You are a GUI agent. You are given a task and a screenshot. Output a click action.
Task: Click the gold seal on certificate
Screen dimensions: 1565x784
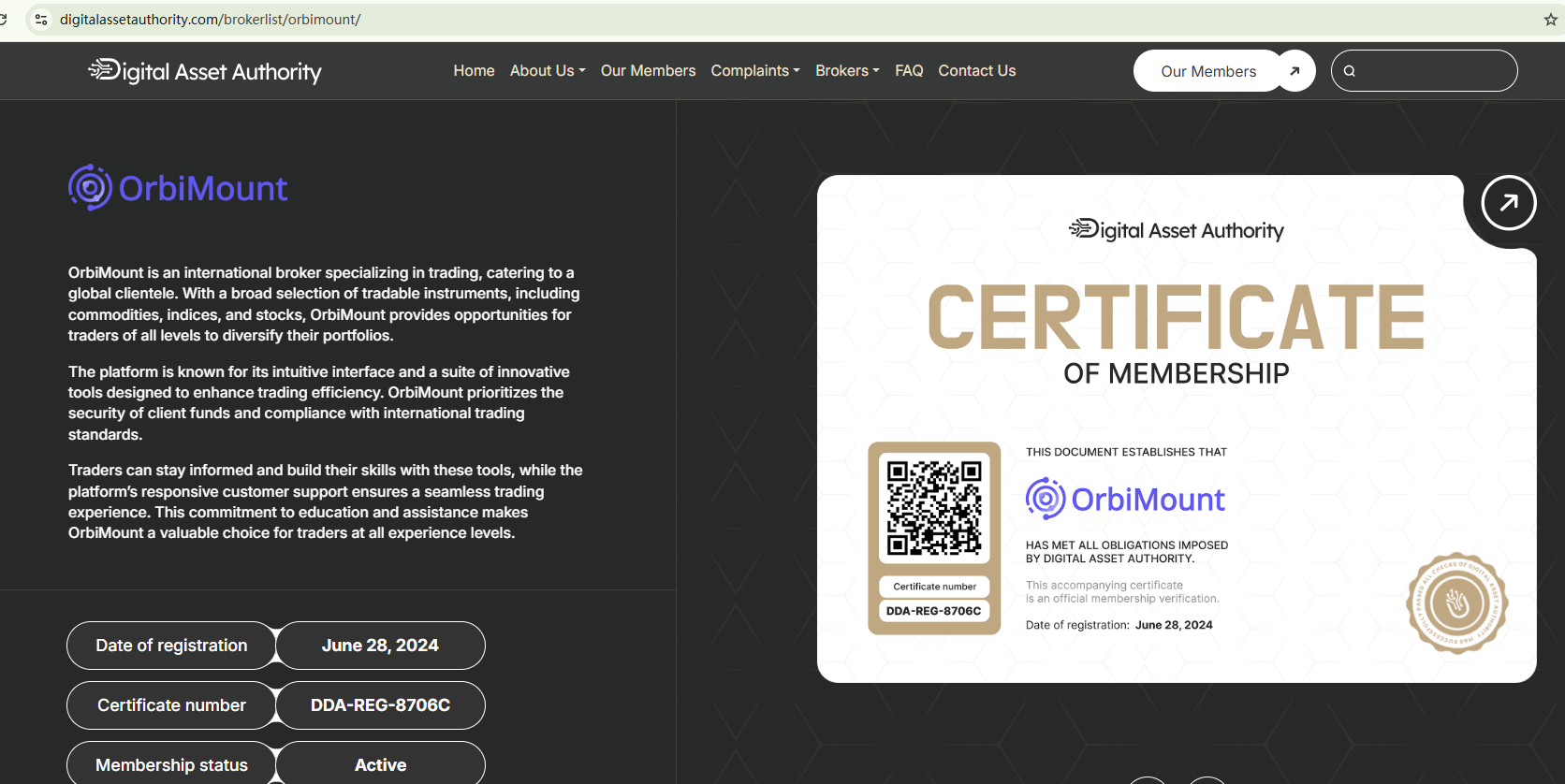(1457, 603)
